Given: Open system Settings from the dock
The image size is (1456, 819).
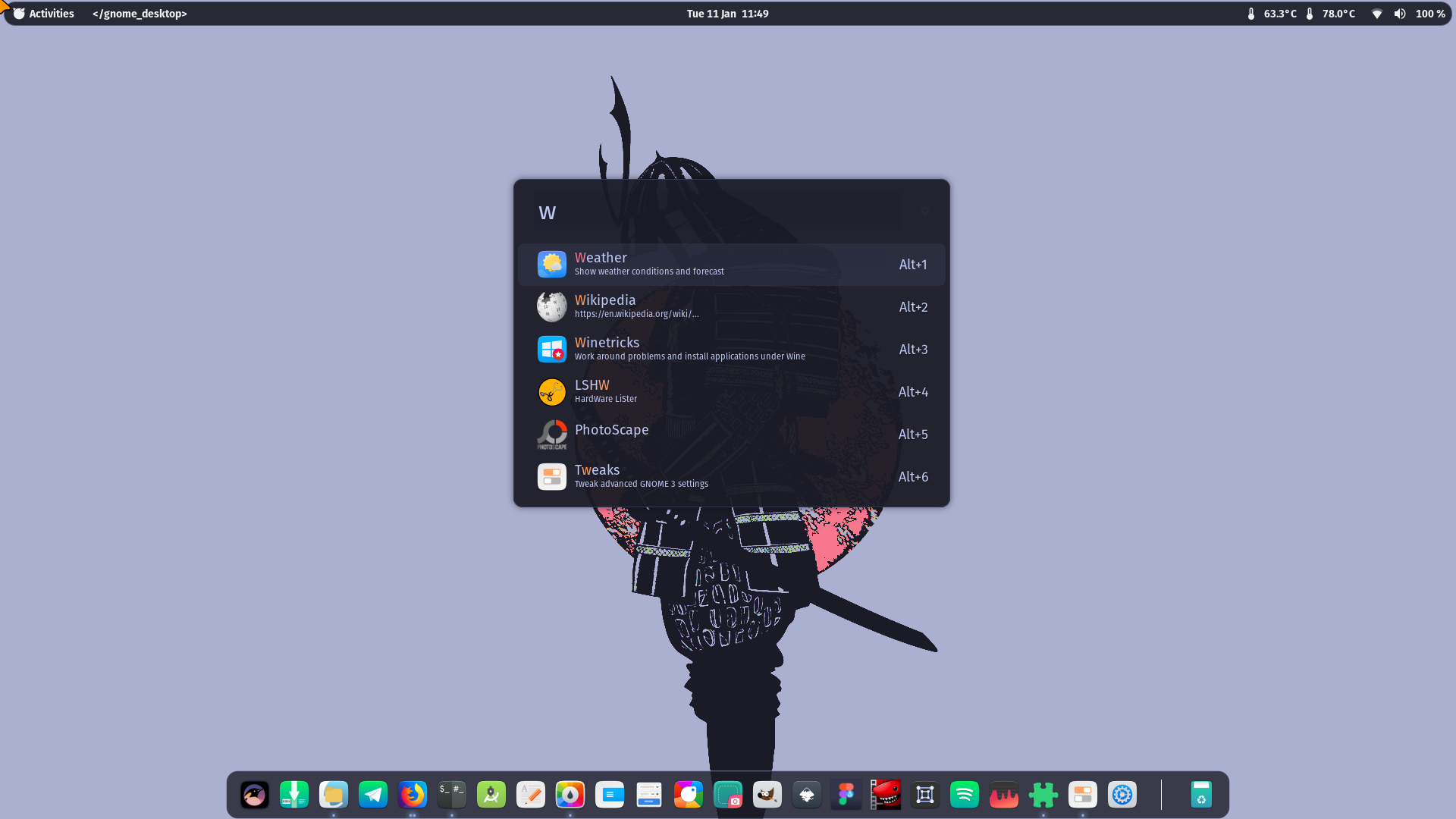Looking at the screenshot, I should (x=1122, y=795).
